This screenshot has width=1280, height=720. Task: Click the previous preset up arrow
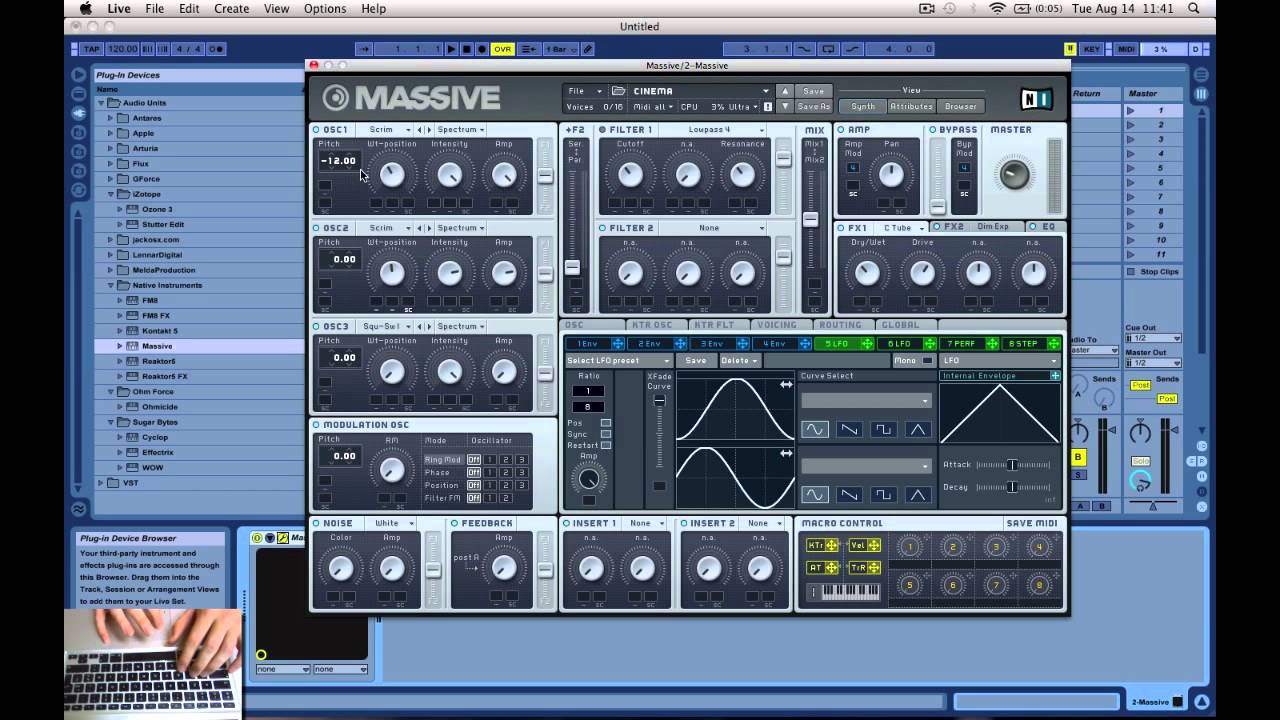pyautogui.click(x=785, y=91)
